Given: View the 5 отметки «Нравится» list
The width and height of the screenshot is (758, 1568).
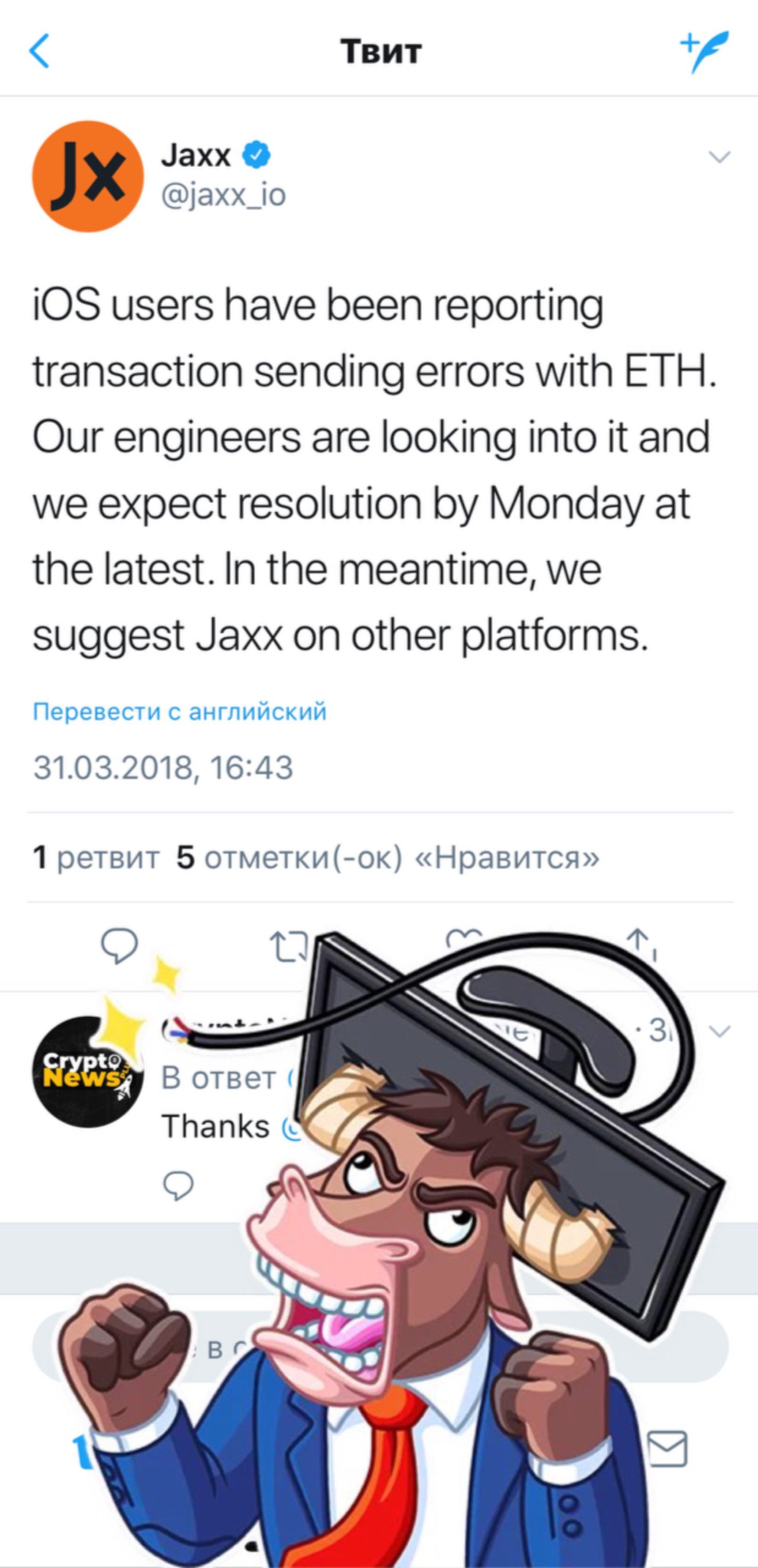Looking at the screenshot, I should tap(388, 857).
